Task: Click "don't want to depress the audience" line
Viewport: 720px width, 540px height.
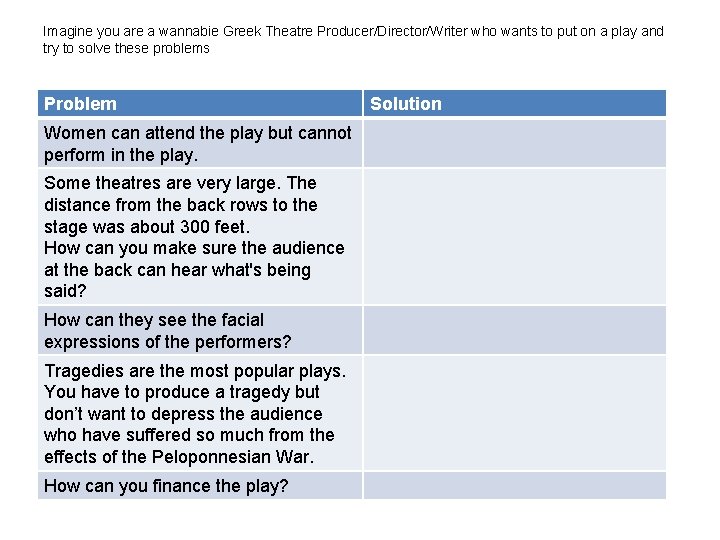Action: click(183, 414)
